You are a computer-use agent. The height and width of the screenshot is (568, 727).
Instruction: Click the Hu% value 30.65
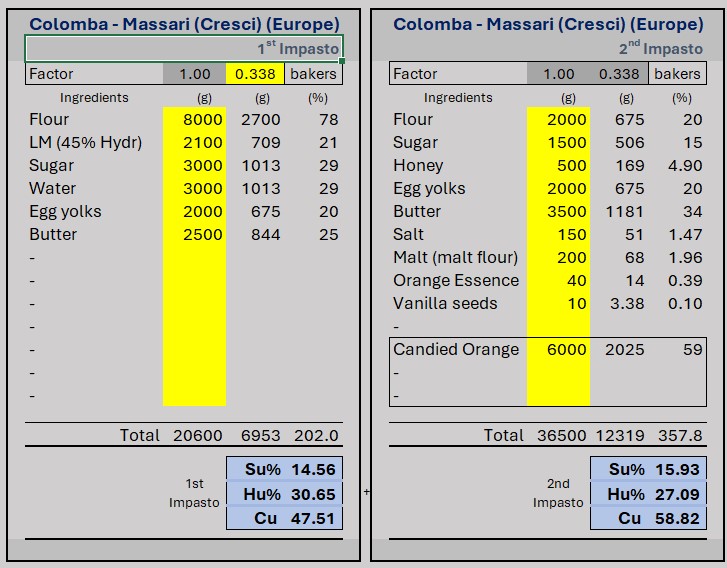pos(316,494)
